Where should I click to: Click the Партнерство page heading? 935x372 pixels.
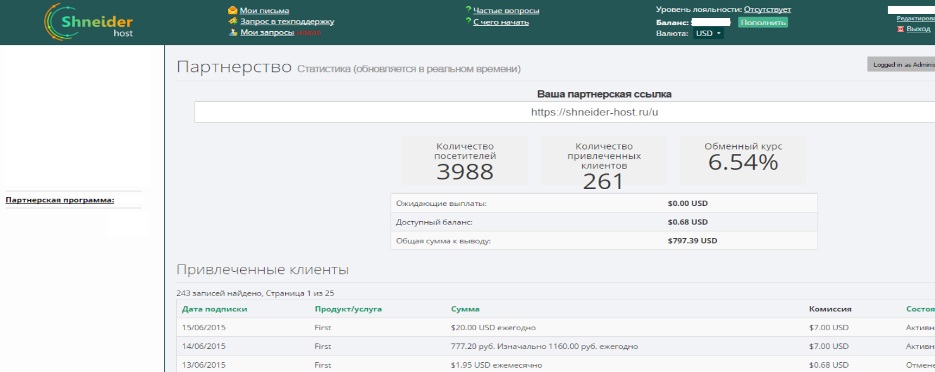coord(234,67)
